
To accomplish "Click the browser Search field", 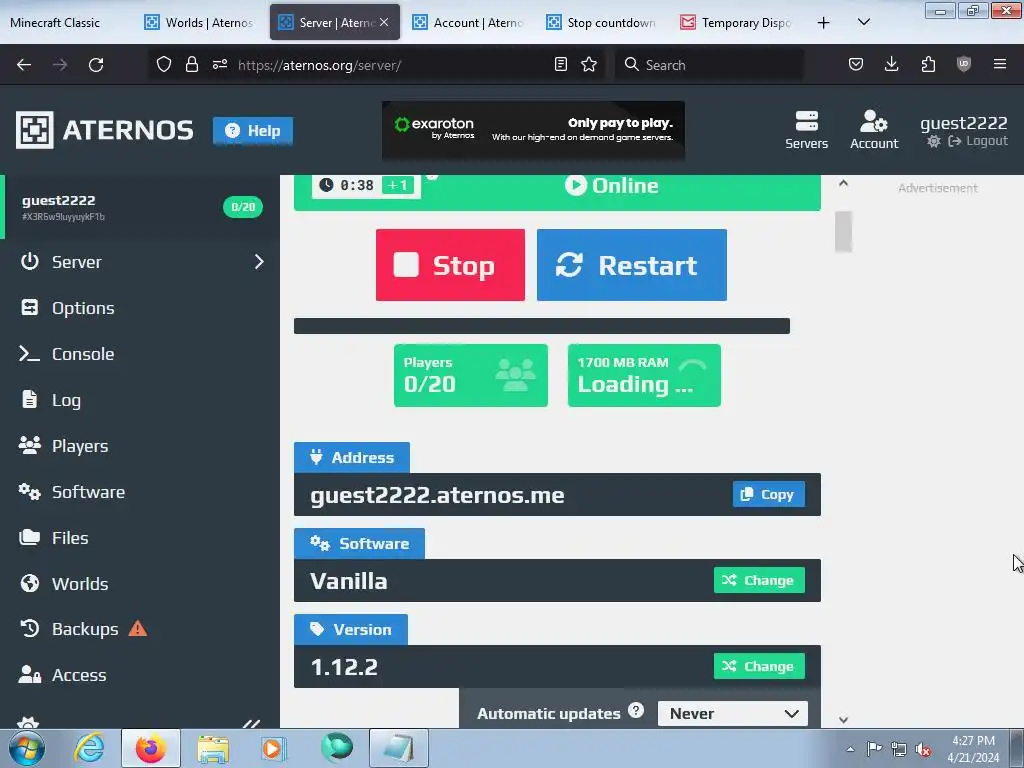I will pyautogui.click(x=709, y=65).
